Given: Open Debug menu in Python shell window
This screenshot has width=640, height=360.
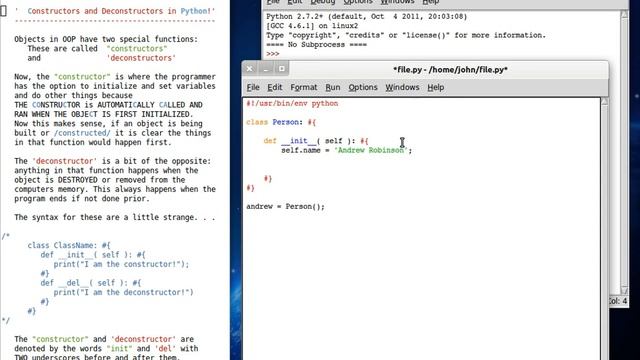Looking at the screenshot, I should click(x=322, y=2).
